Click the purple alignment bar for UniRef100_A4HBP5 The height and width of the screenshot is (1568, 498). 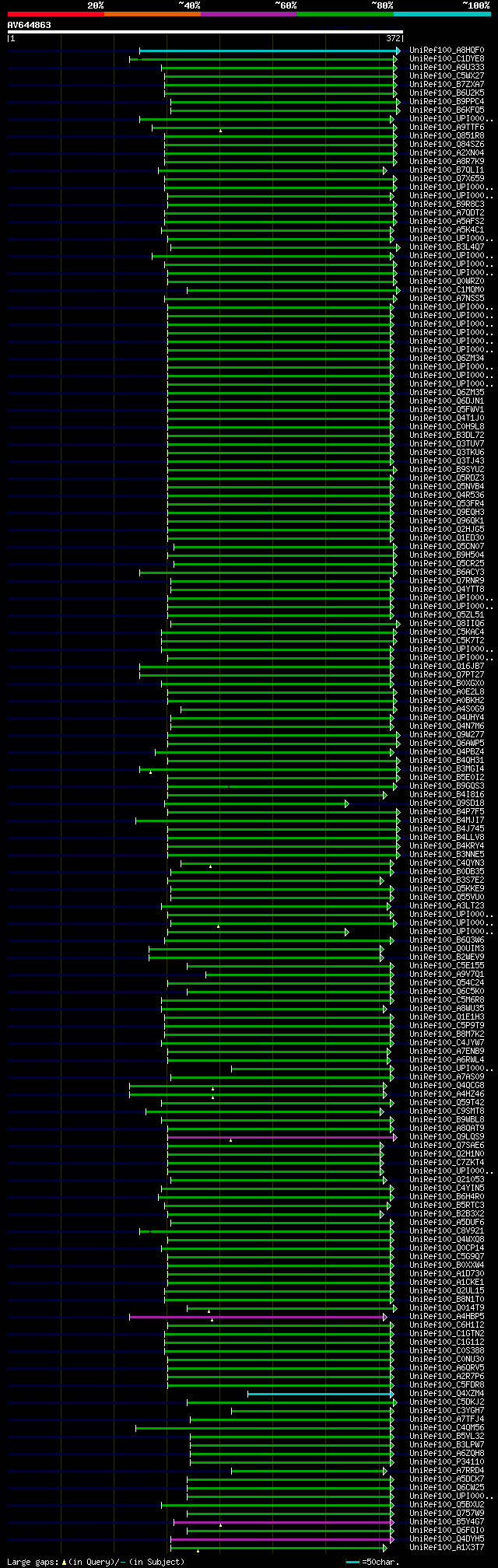pos(258,1317)
